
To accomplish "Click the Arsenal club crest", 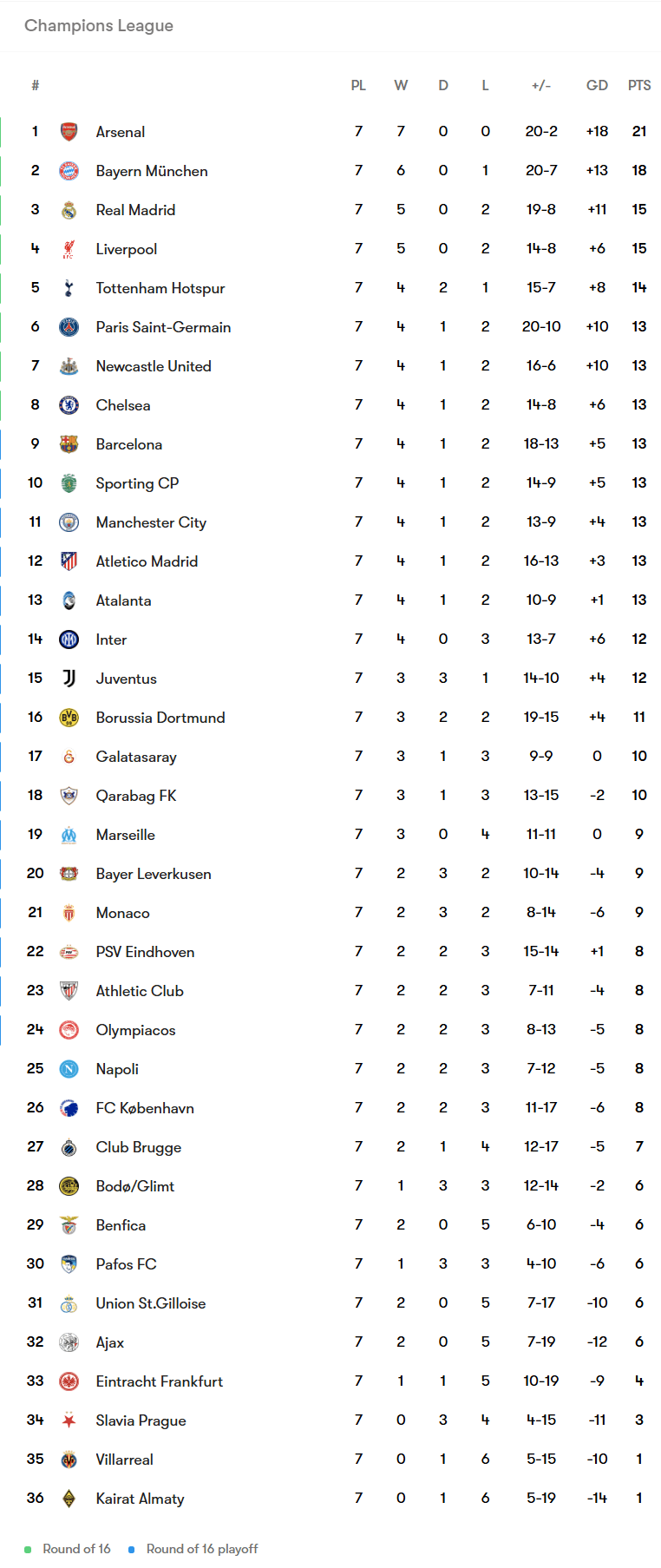I will 69,132.
